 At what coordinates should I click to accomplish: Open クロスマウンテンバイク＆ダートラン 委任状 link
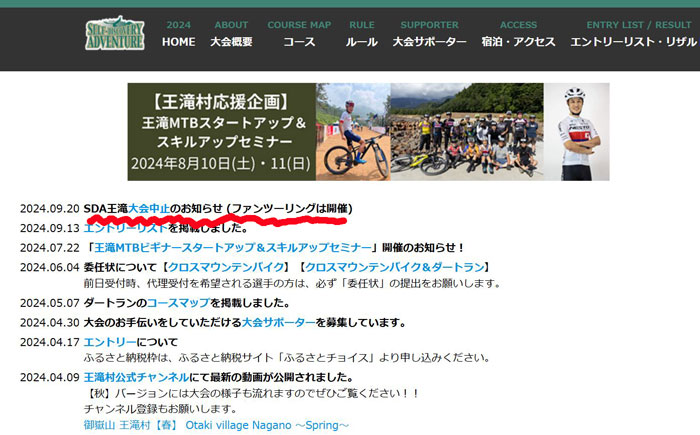point(395,267)
